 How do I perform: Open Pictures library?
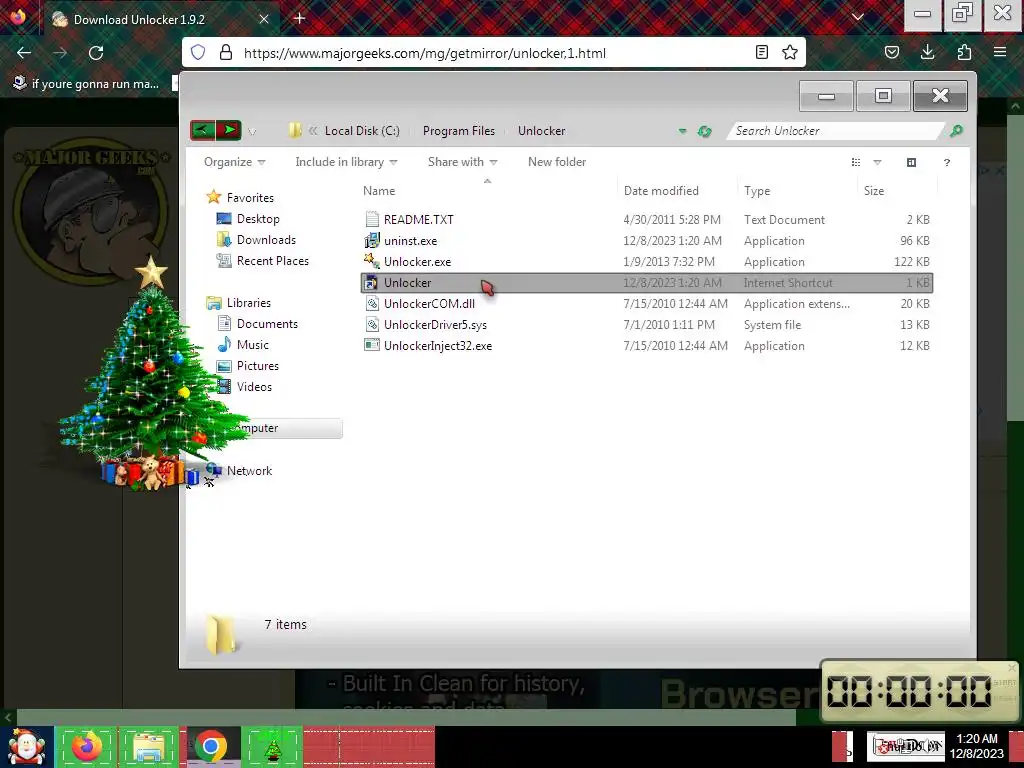pos(257,366)
